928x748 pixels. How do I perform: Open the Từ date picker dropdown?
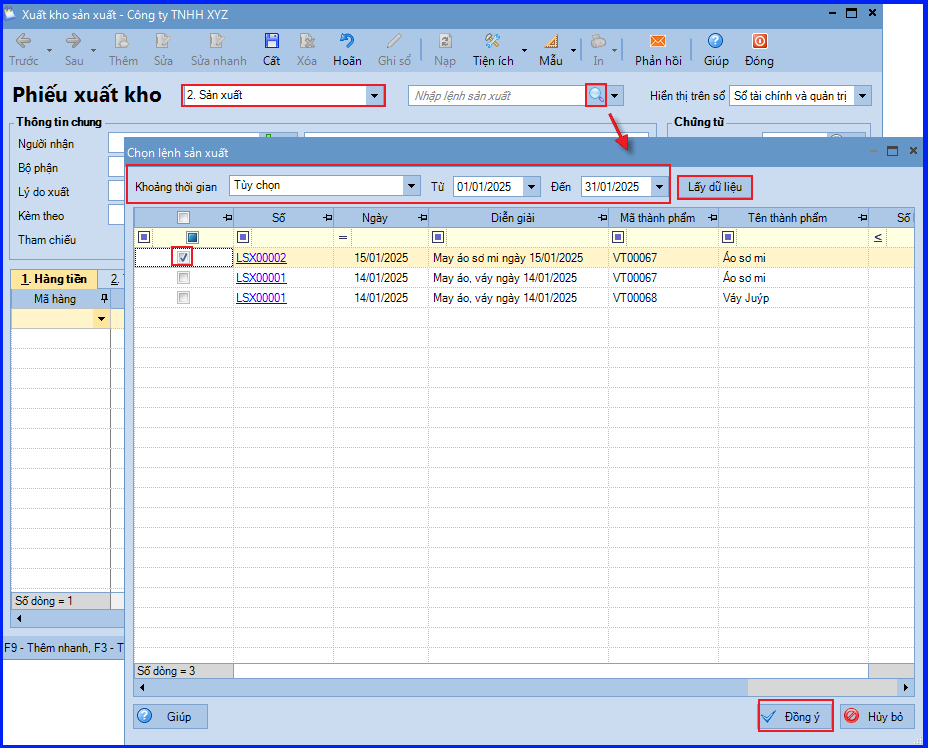[x=531, y=187]
